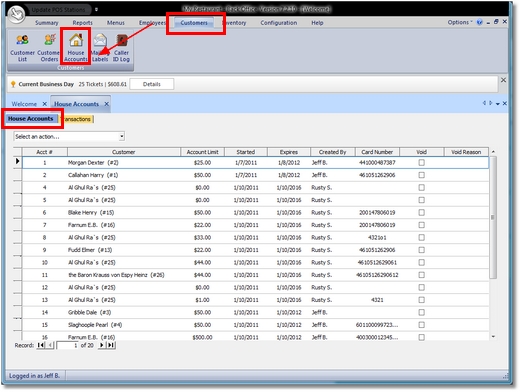Screen dimensions: 520x392
Task: Sort by the Account Limit column header
Action: point(202,152)
